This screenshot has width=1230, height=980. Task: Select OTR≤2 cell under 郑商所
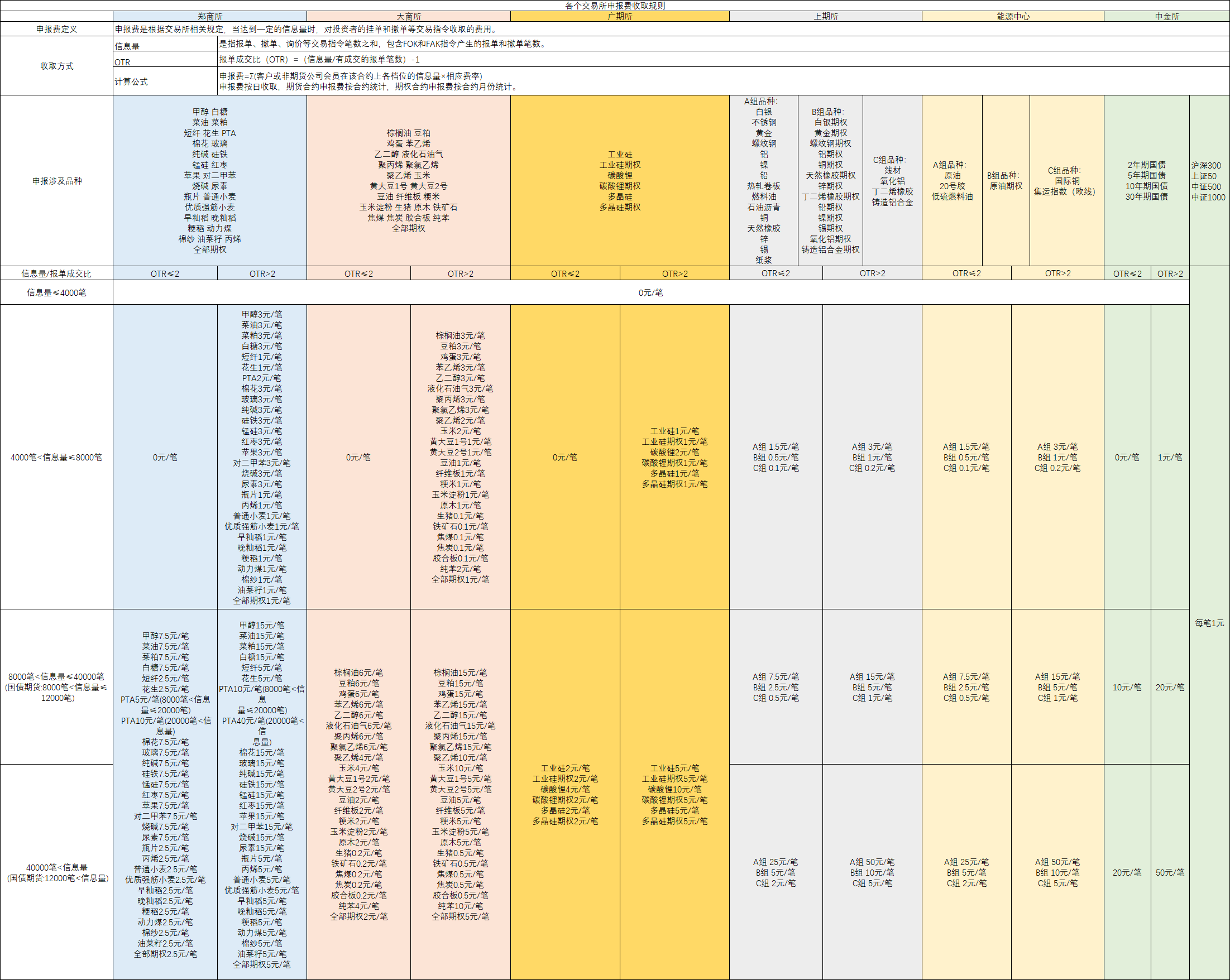(x=165, y=273)
